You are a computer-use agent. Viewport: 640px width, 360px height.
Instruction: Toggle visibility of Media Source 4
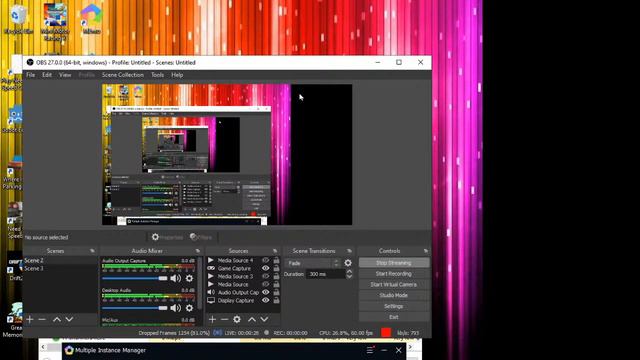tap(265, 260)
